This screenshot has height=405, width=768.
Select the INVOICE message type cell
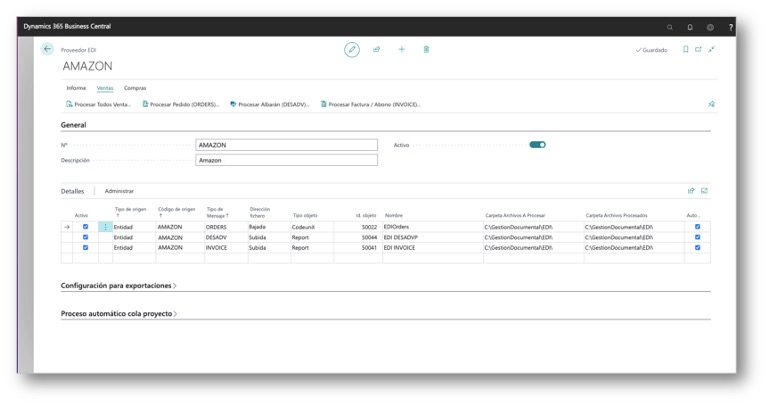226,248
